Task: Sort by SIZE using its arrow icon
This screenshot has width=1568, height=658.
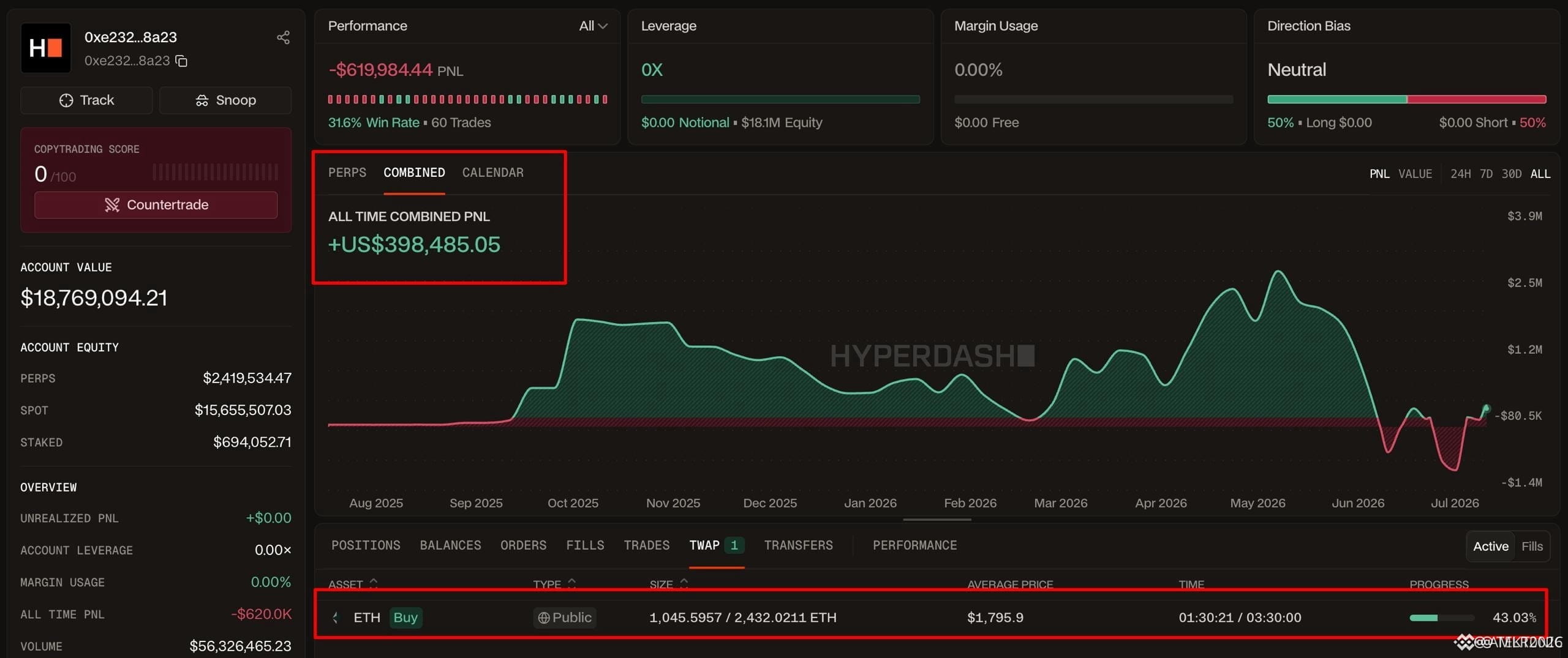Action: [684, 583]
